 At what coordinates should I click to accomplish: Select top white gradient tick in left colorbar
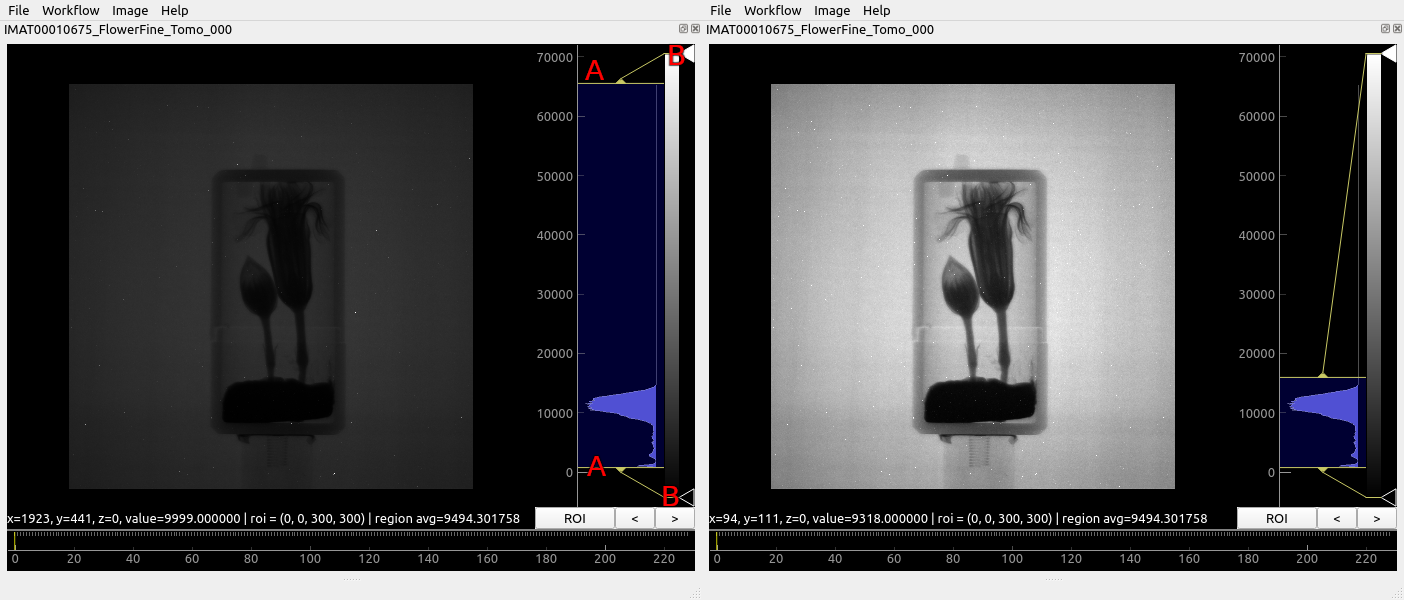pyautogui.click(x=687, y=54)
